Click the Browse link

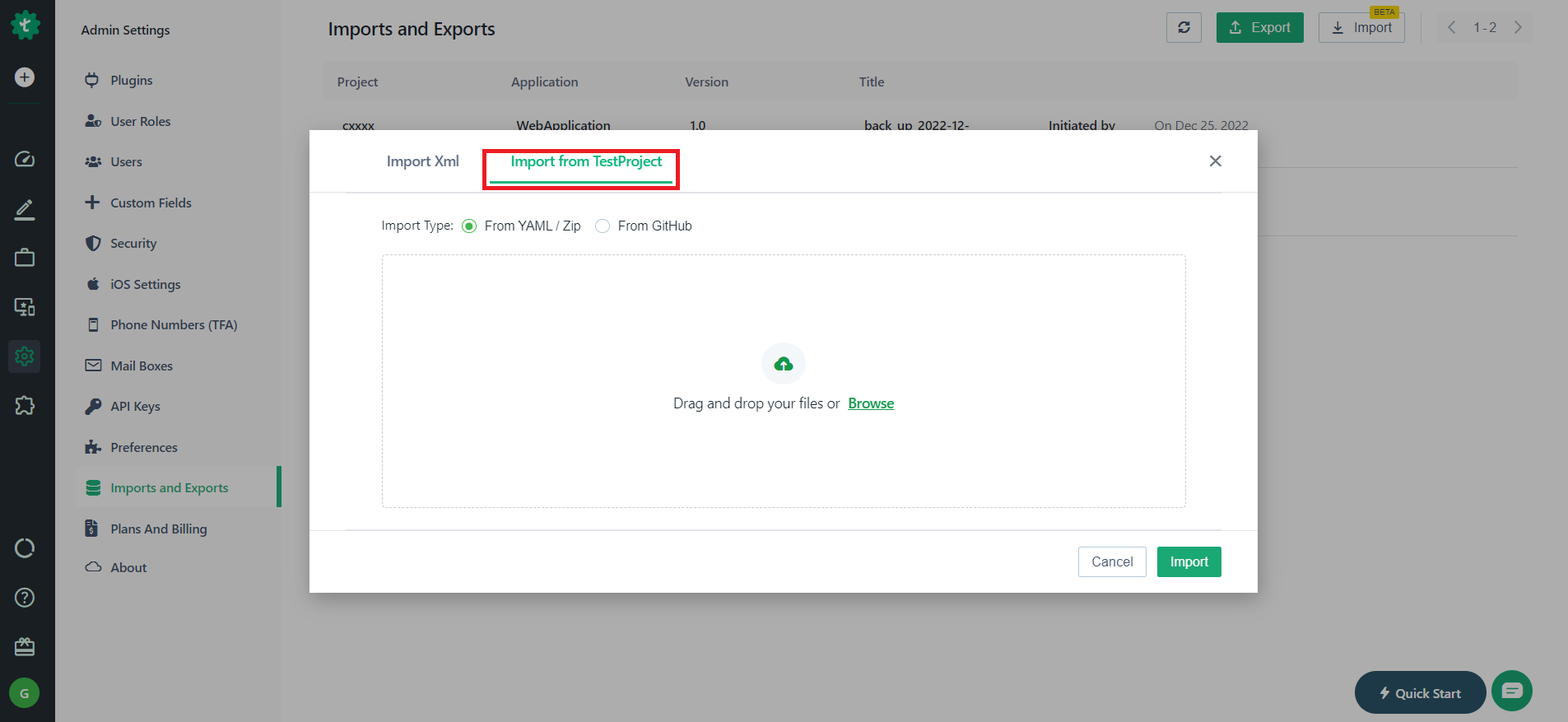pos(871,403)
